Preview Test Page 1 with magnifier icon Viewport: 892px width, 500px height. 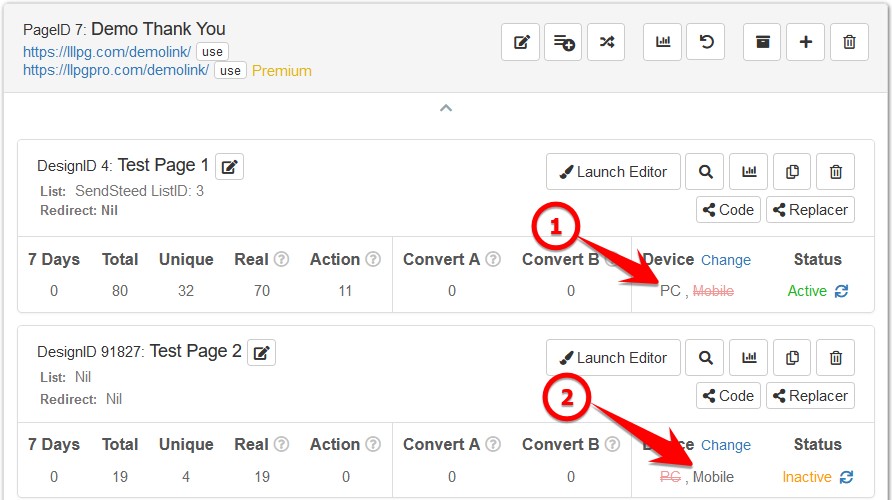coord(705,172)
